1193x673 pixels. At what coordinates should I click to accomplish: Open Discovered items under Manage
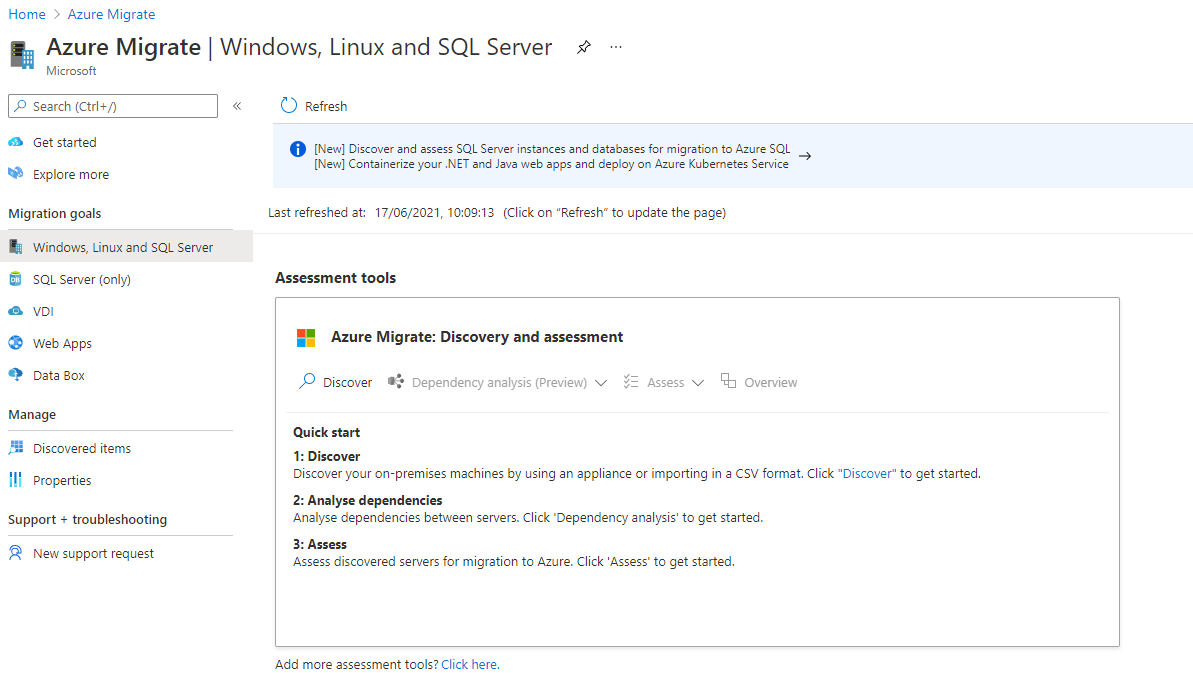pyautogui.click(x=81, y=448)
